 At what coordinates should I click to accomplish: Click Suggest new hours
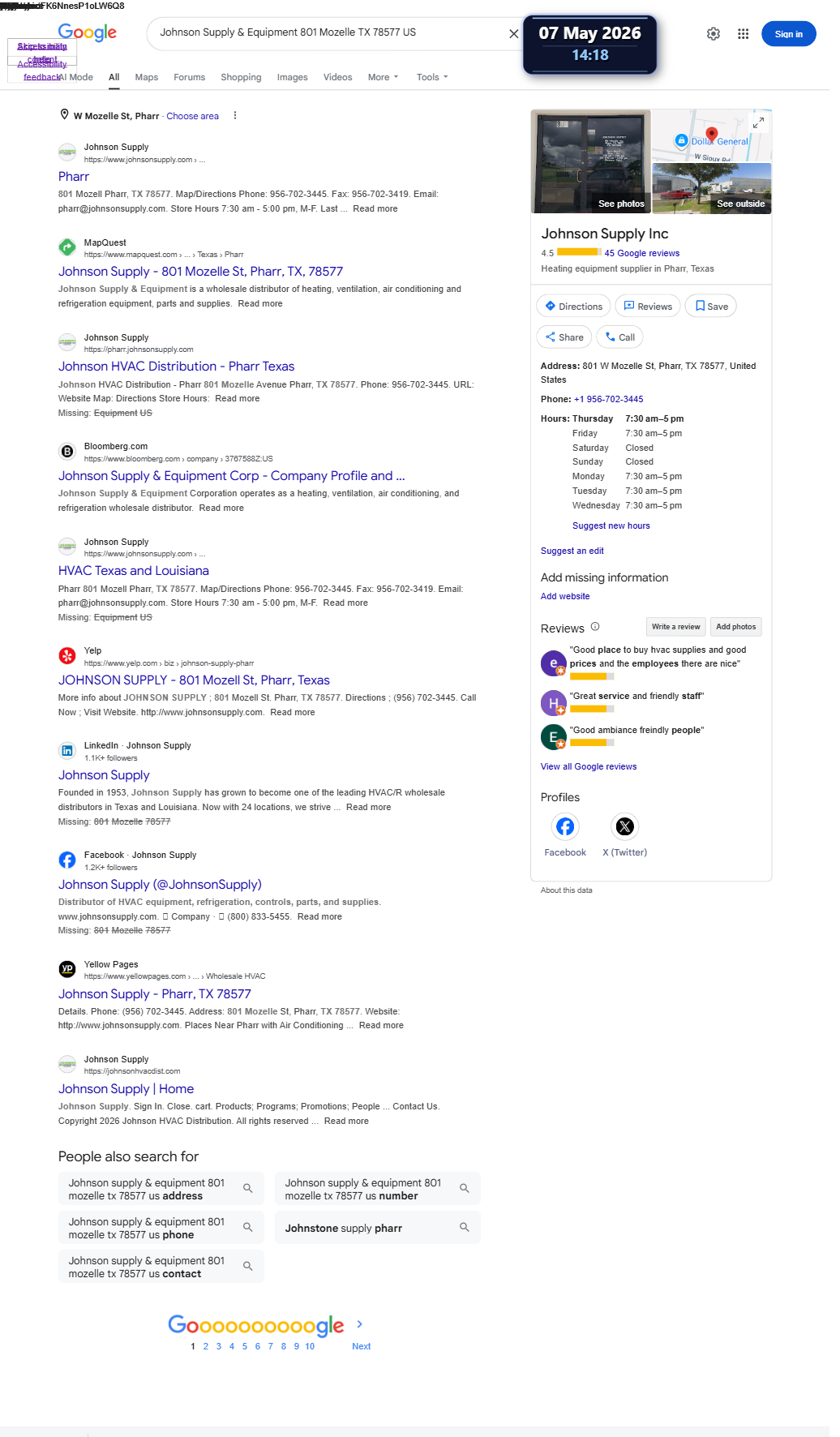click(611, 525)
